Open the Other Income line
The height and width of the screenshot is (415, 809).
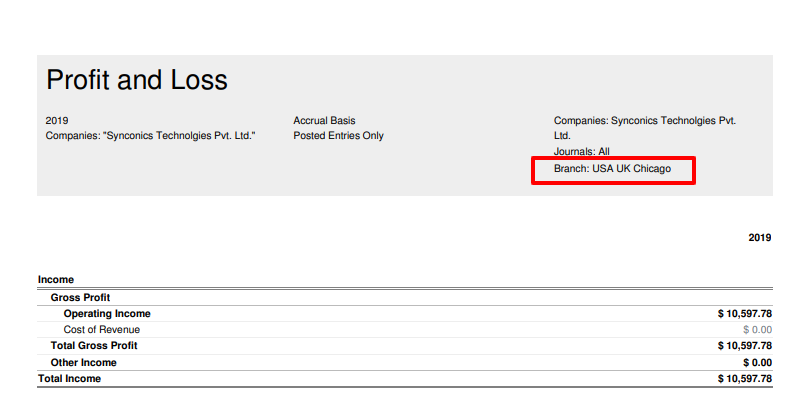[x=84, y=362]
